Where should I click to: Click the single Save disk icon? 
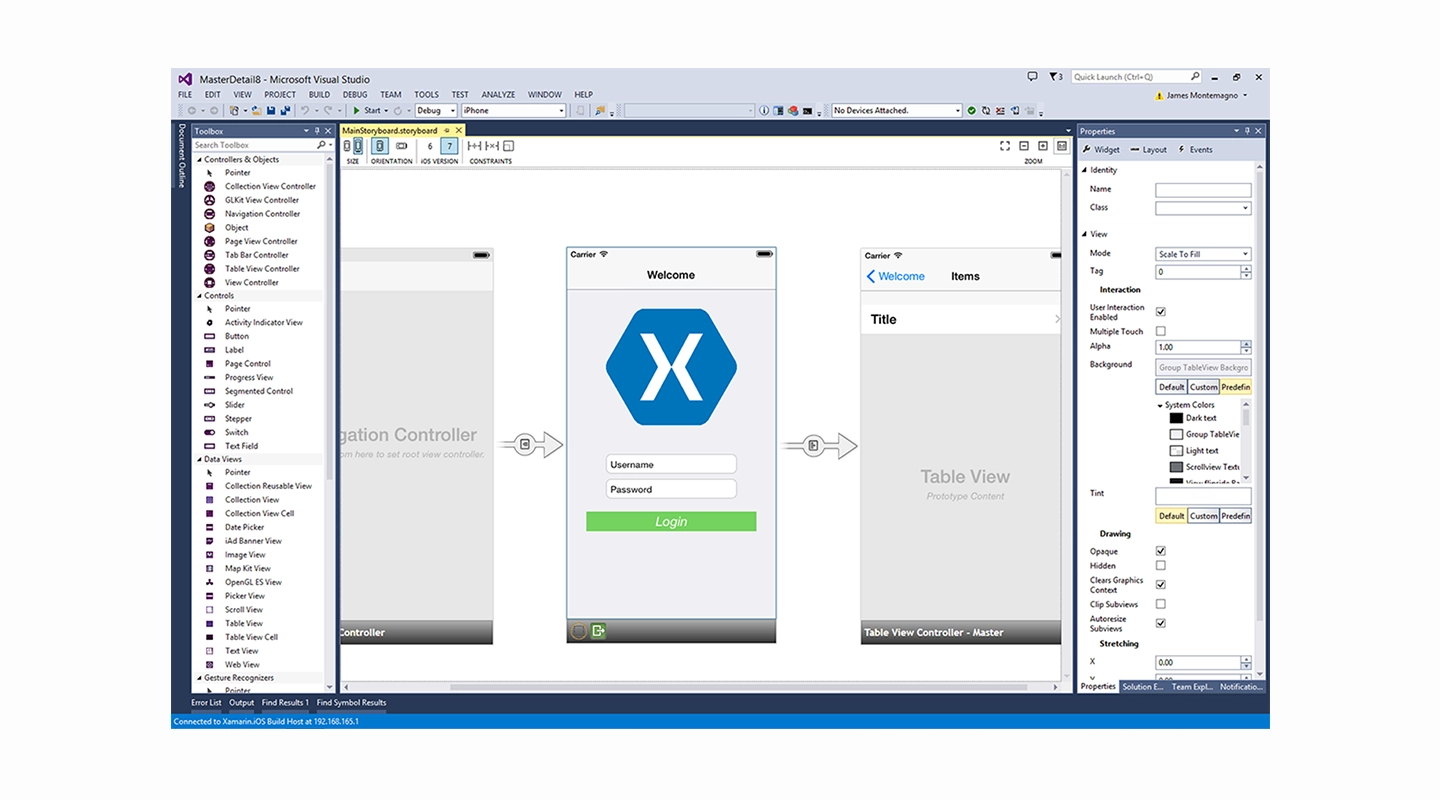coord(271,111)
